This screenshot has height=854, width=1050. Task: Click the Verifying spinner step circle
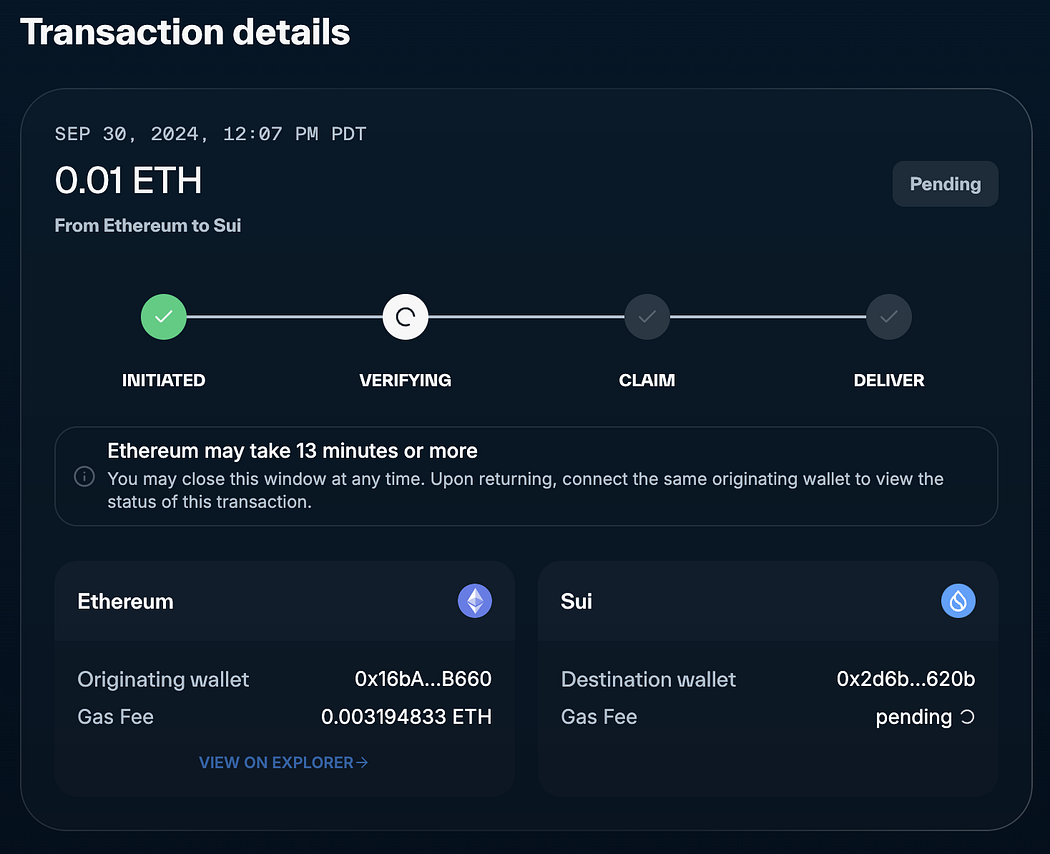[405, 317]
